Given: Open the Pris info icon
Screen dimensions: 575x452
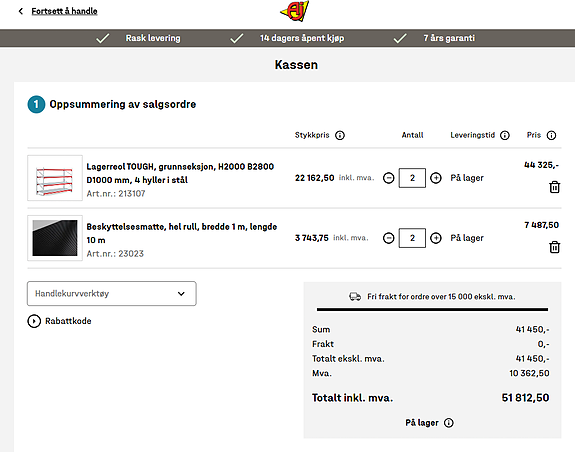Looking at the screenshot, I should click(x=551, y=135).
